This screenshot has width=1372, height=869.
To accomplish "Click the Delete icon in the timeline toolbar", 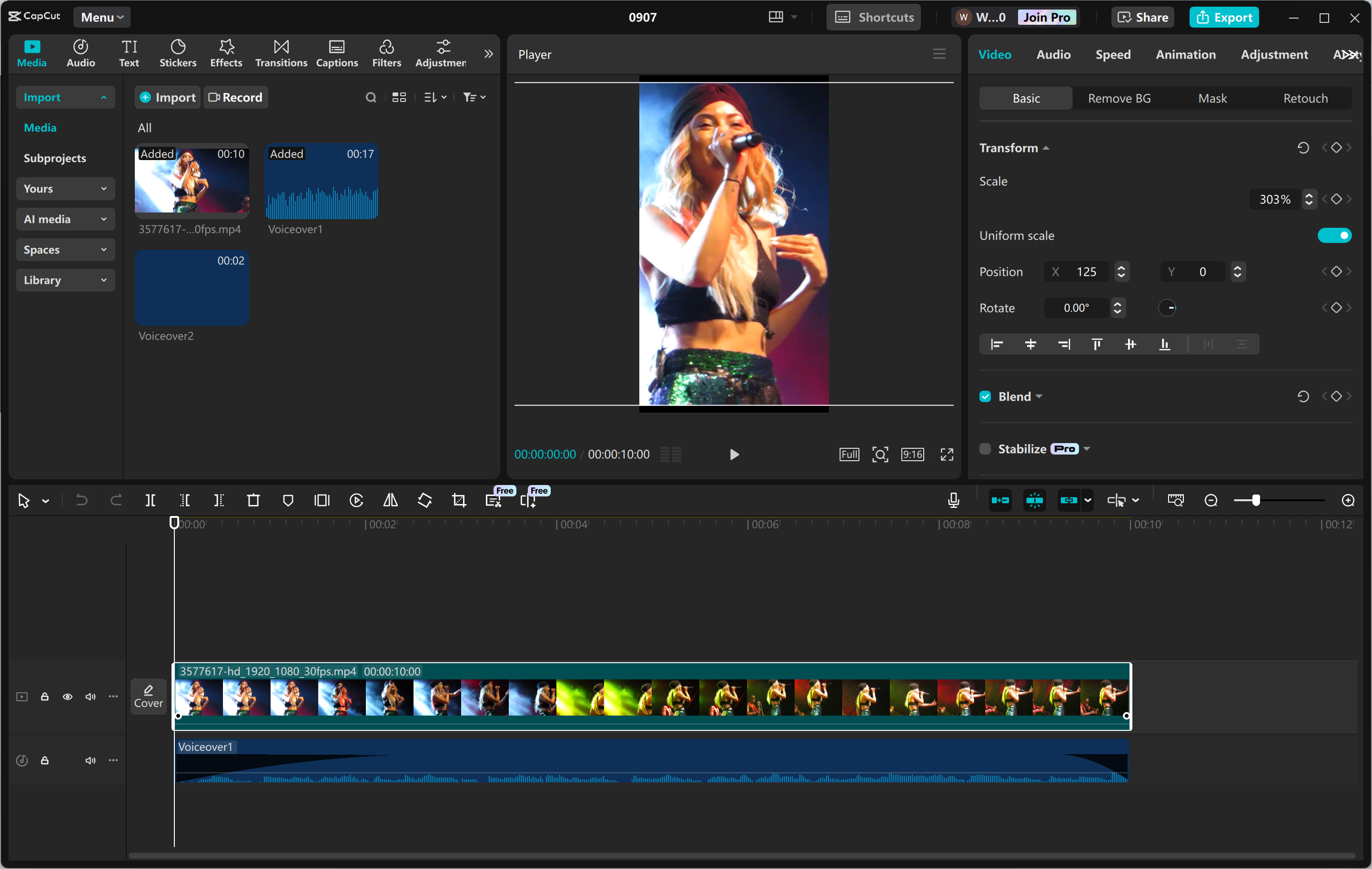I will coord(253,500).
